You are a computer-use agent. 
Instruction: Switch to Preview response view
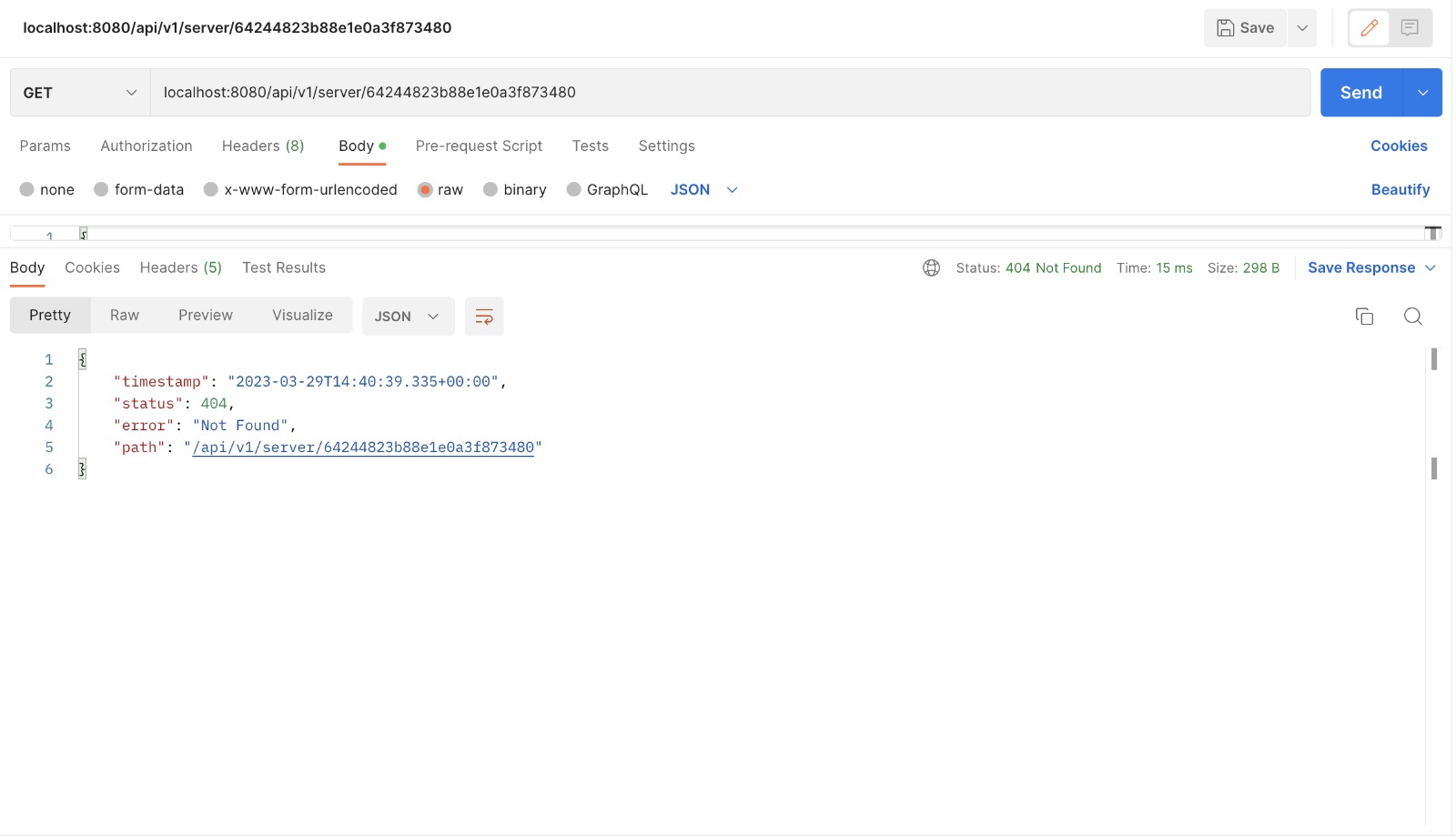(x=206, y=316)
